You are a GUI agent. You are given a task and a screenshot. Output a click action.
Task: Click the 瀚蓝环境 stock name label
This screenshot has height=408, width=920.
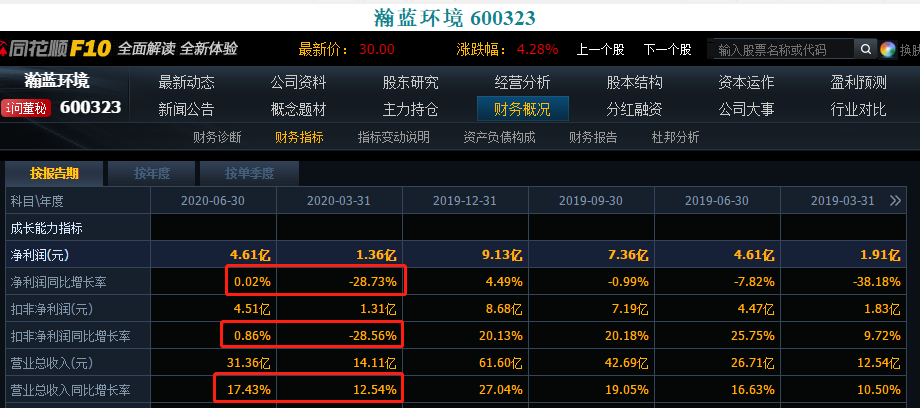coord(57,80)
